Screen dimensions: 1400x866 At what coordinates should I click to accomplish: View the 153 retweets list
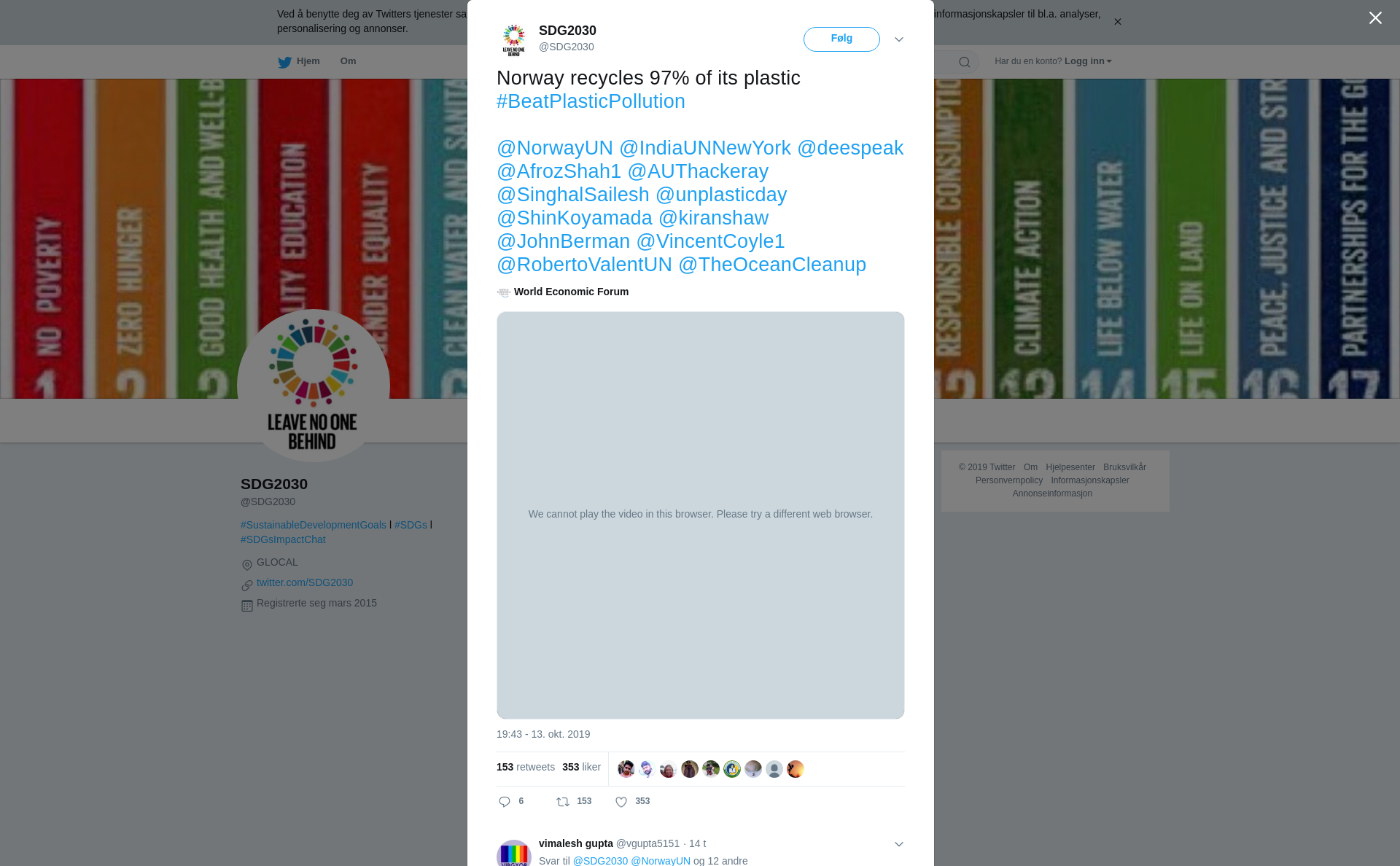[526, 767]
